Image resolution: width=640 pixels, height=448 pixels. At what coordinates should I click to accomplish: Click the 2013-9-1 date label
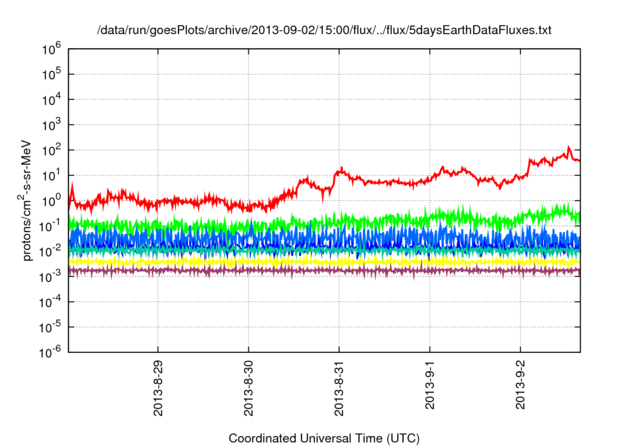(430, 385)
